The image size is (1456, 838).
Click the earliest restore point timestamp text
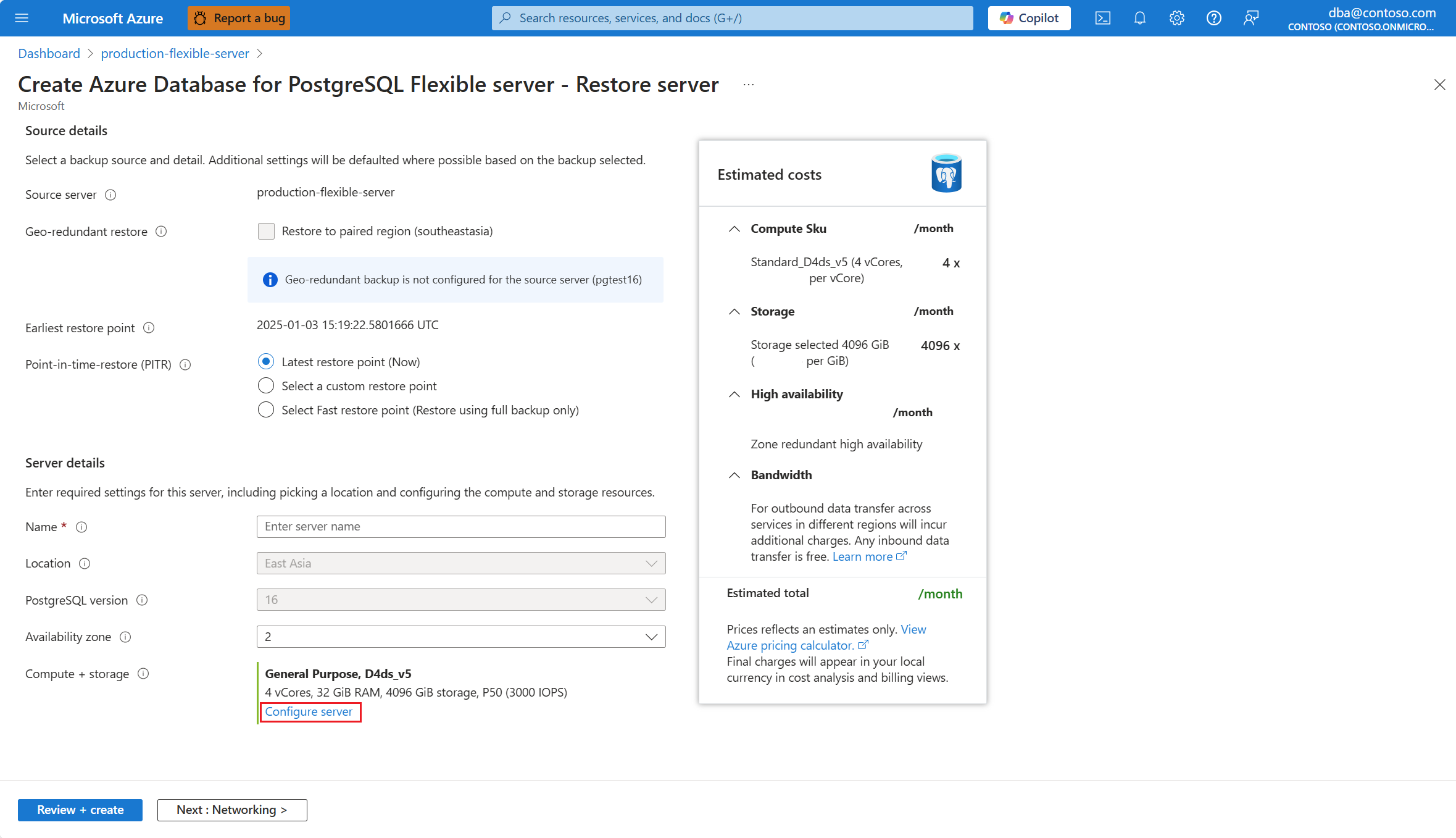click(347, 325)
